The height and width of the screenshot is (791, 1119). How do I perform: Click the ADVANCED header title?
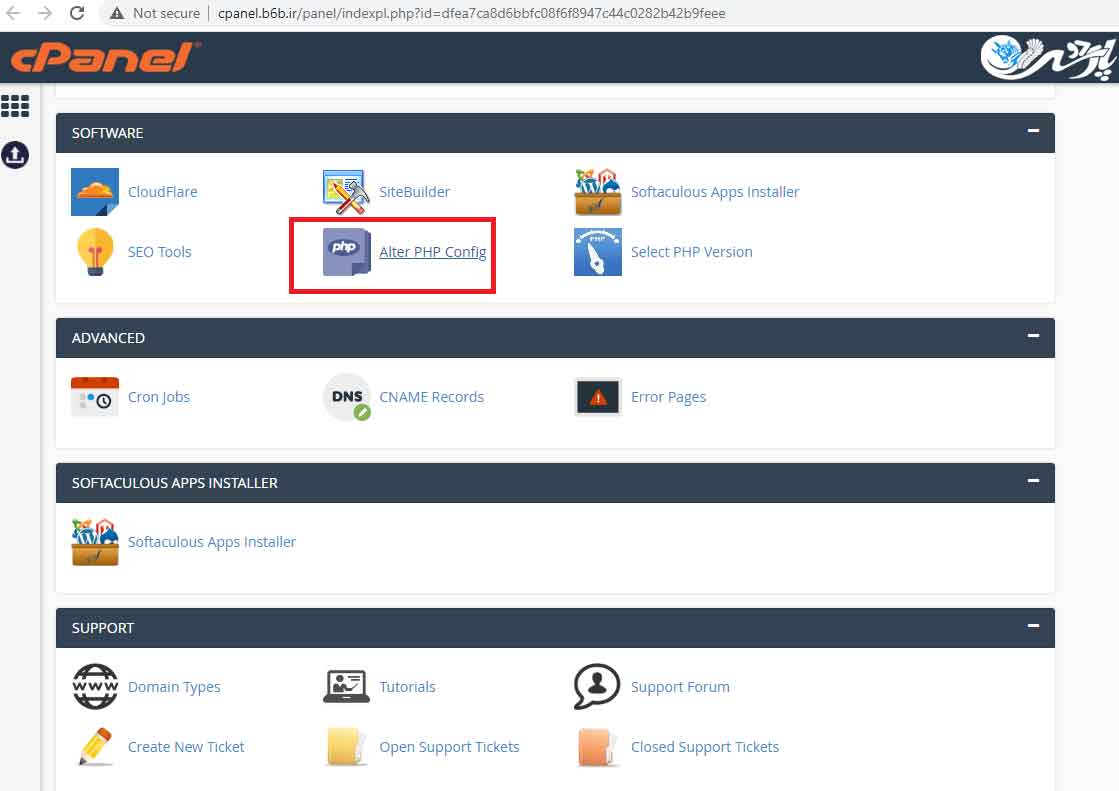pyautogui.click(x=108, y=338)
